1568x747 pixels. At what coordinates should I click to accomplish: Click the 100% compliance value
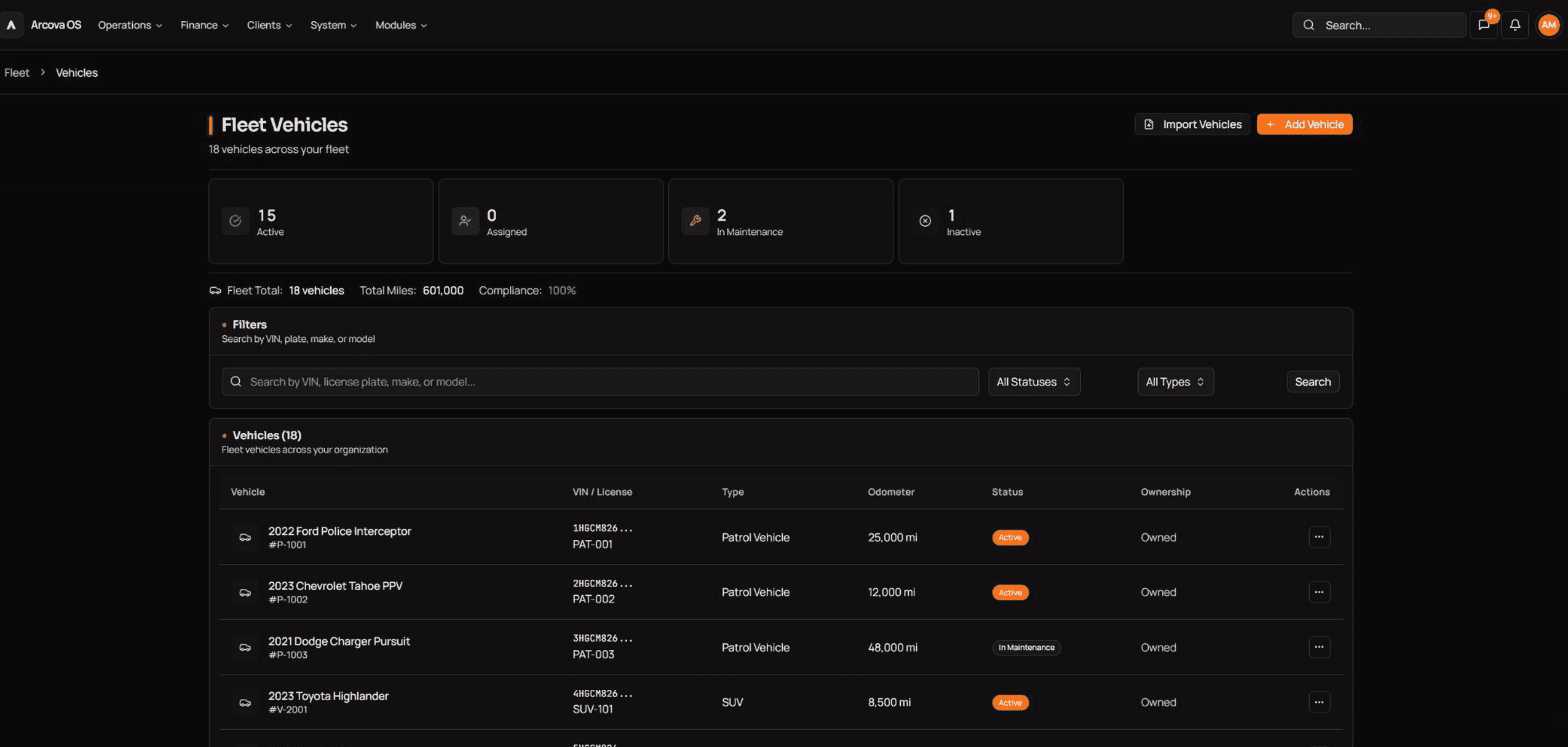(x=561, y=291)
